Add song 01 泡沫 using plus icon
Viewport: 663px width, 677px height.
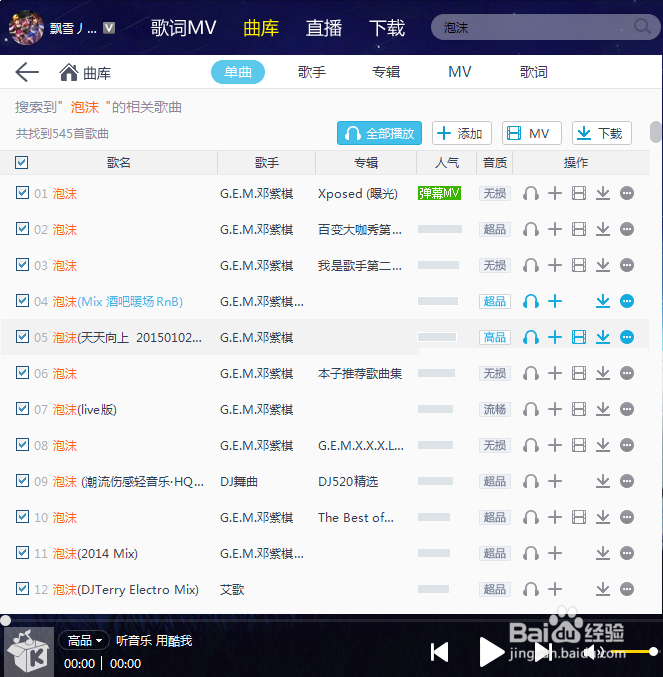point(555,193)
